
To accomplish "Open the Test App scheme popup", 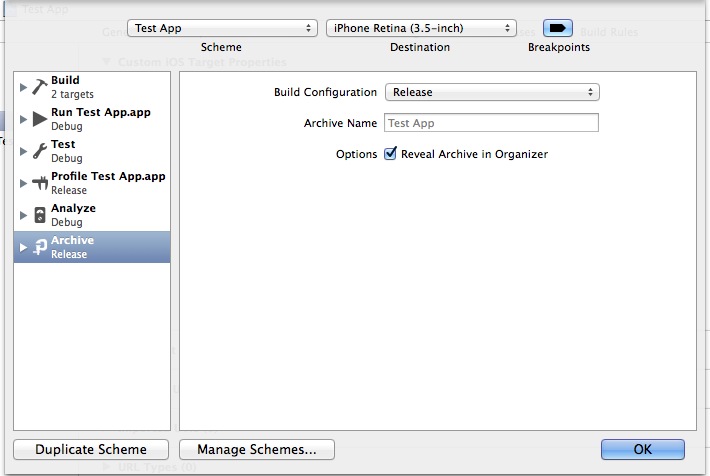I will 222,28.
